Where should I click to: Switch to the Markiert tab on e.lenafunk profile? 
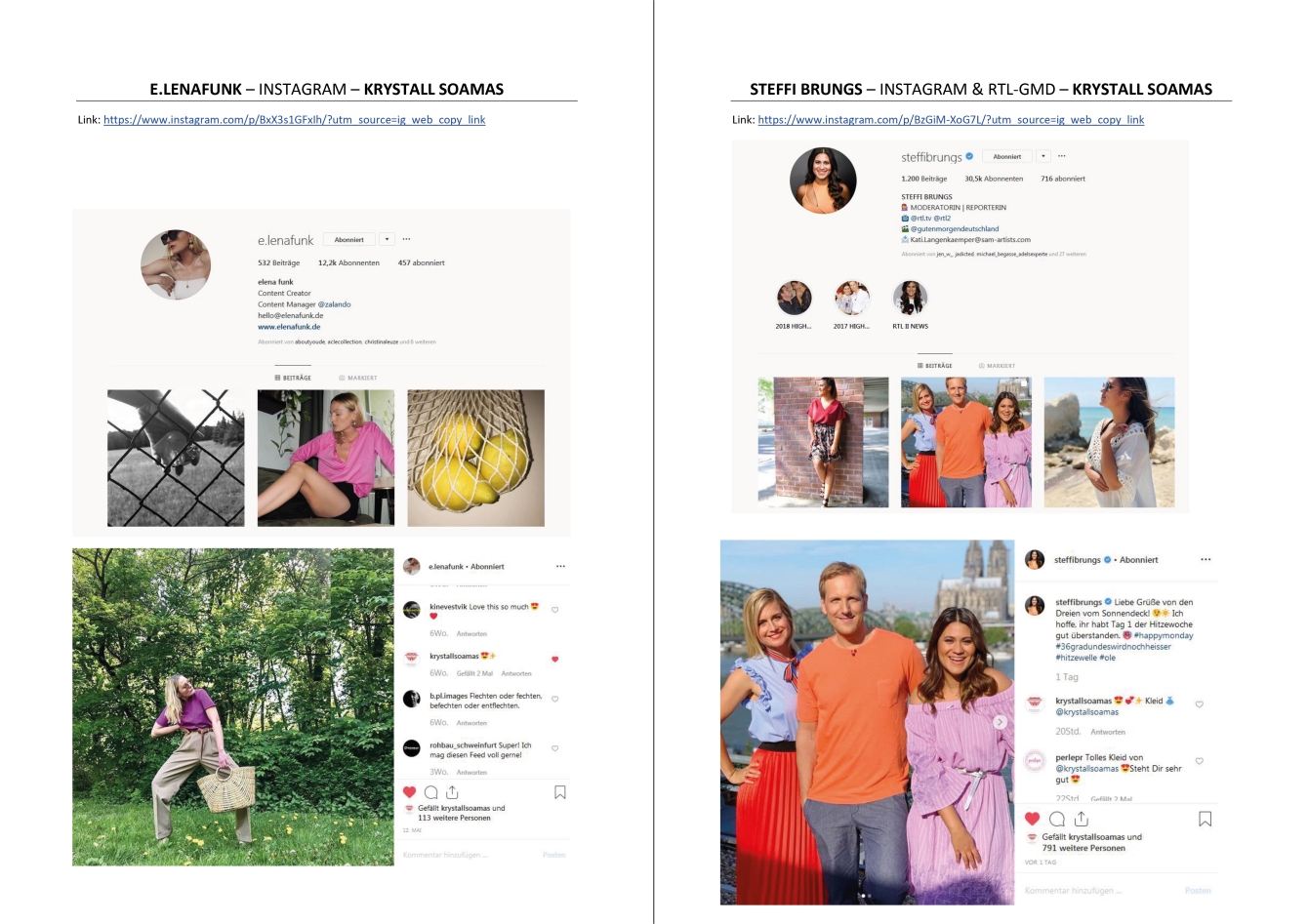pyautogui.click(x=357, y=378)
